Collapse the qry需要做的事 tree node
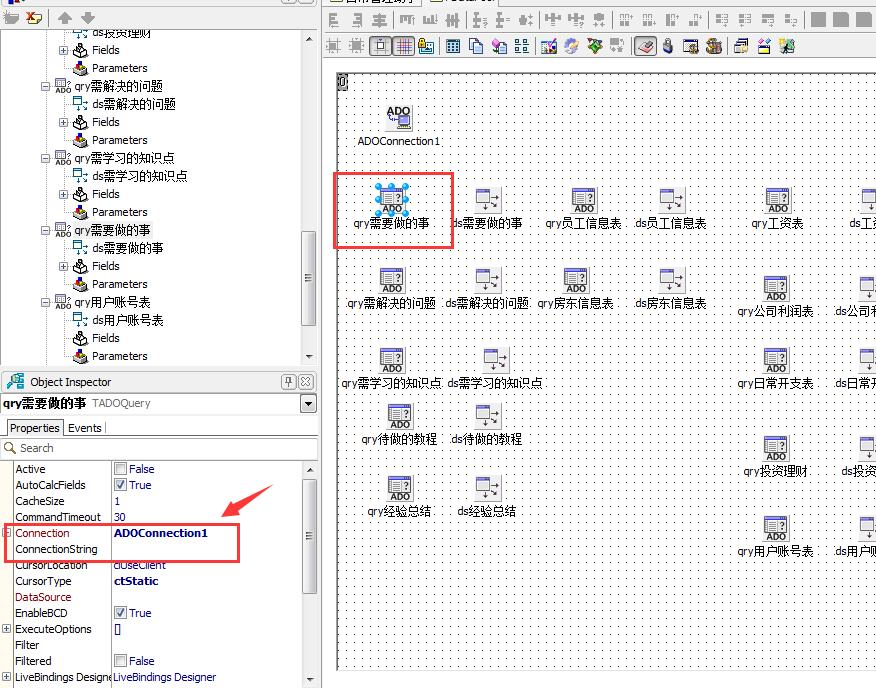This screenshot has height=688, width=876. (x=45, y=230)
